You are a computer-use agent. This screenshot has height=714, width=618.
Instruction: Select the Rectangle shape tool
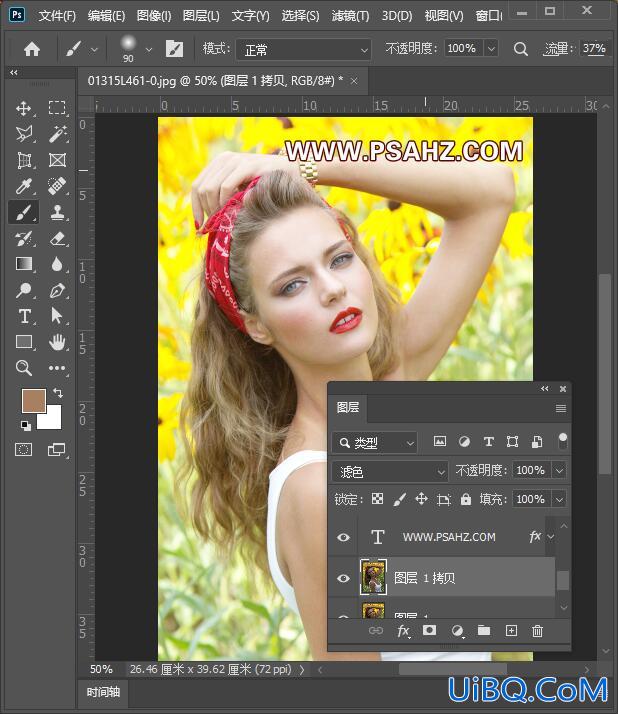(x=24, y=342)
